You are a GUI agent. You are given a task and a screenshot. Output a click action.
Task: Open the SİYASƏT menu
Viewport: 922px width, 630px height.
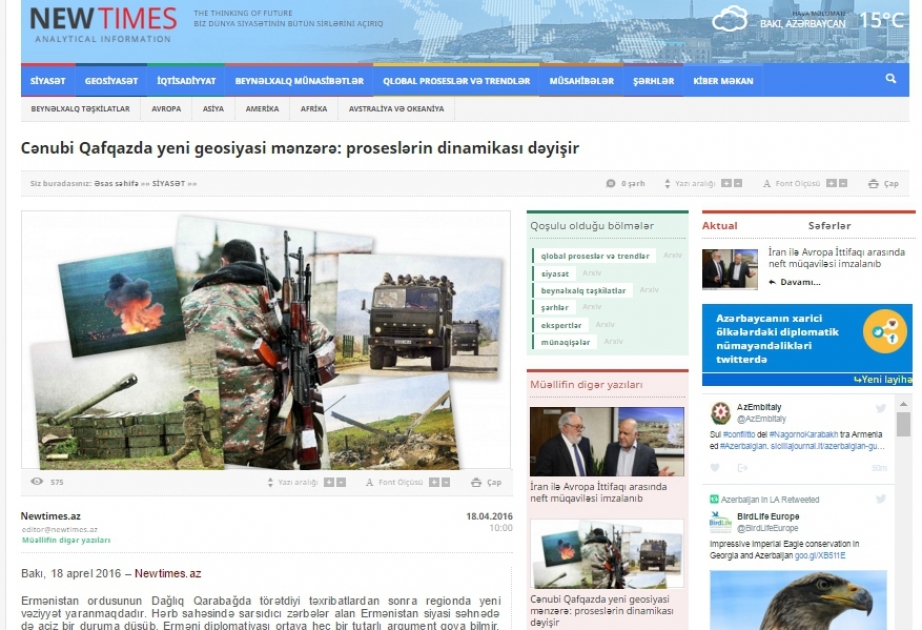coord(48,81)
